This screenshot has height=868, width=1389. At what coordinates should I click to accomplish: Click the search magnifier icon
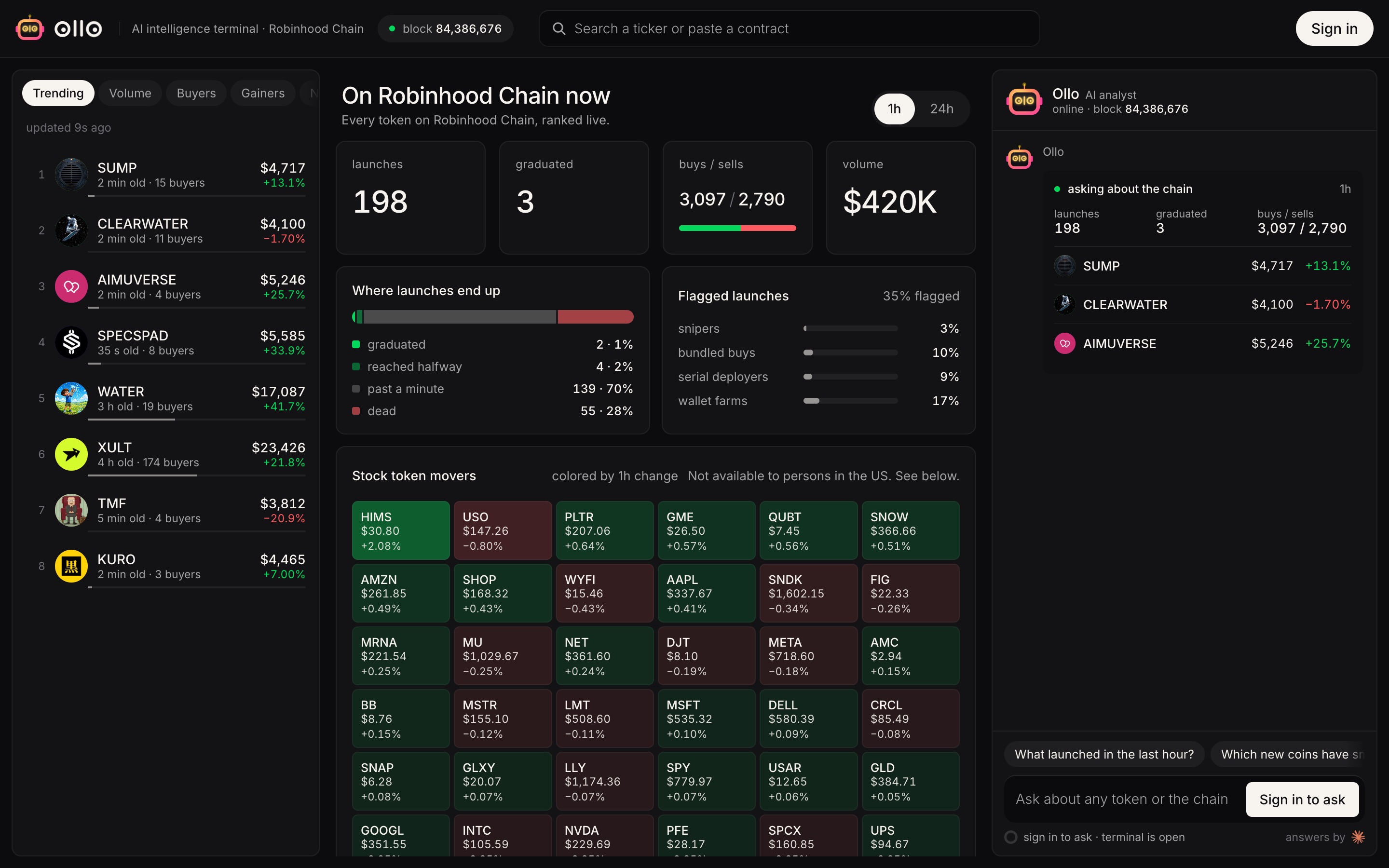click(558, 28)
